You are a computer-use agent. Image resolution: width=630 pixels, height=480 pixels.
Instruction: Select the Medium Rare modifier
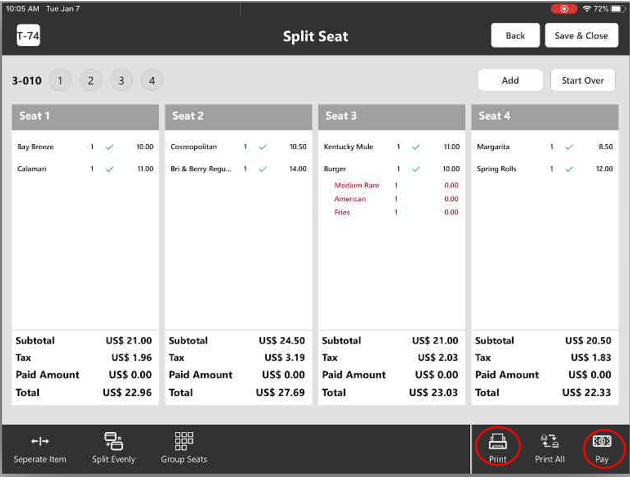[396, 186]
